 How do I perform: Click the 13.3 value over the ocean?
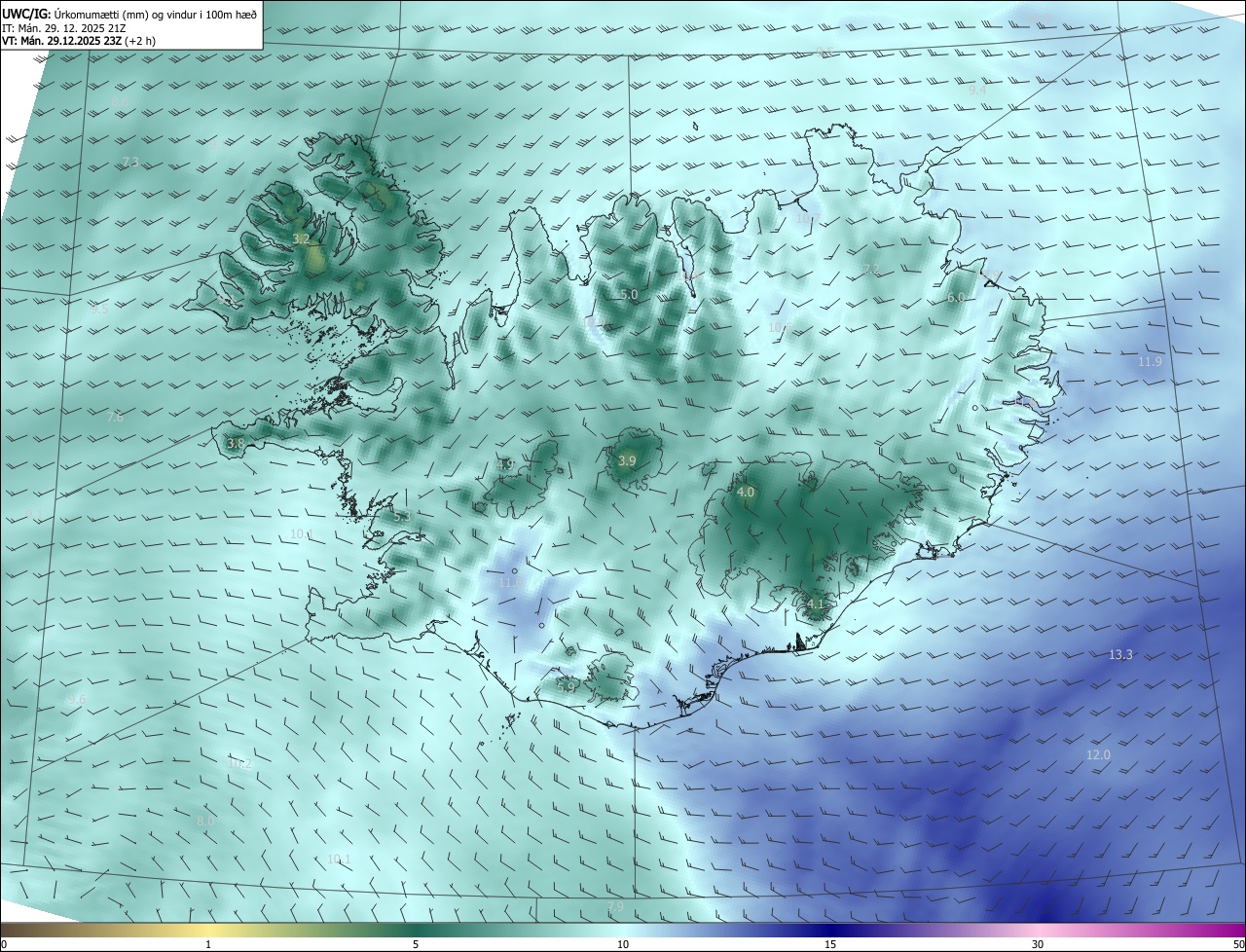1120,655
